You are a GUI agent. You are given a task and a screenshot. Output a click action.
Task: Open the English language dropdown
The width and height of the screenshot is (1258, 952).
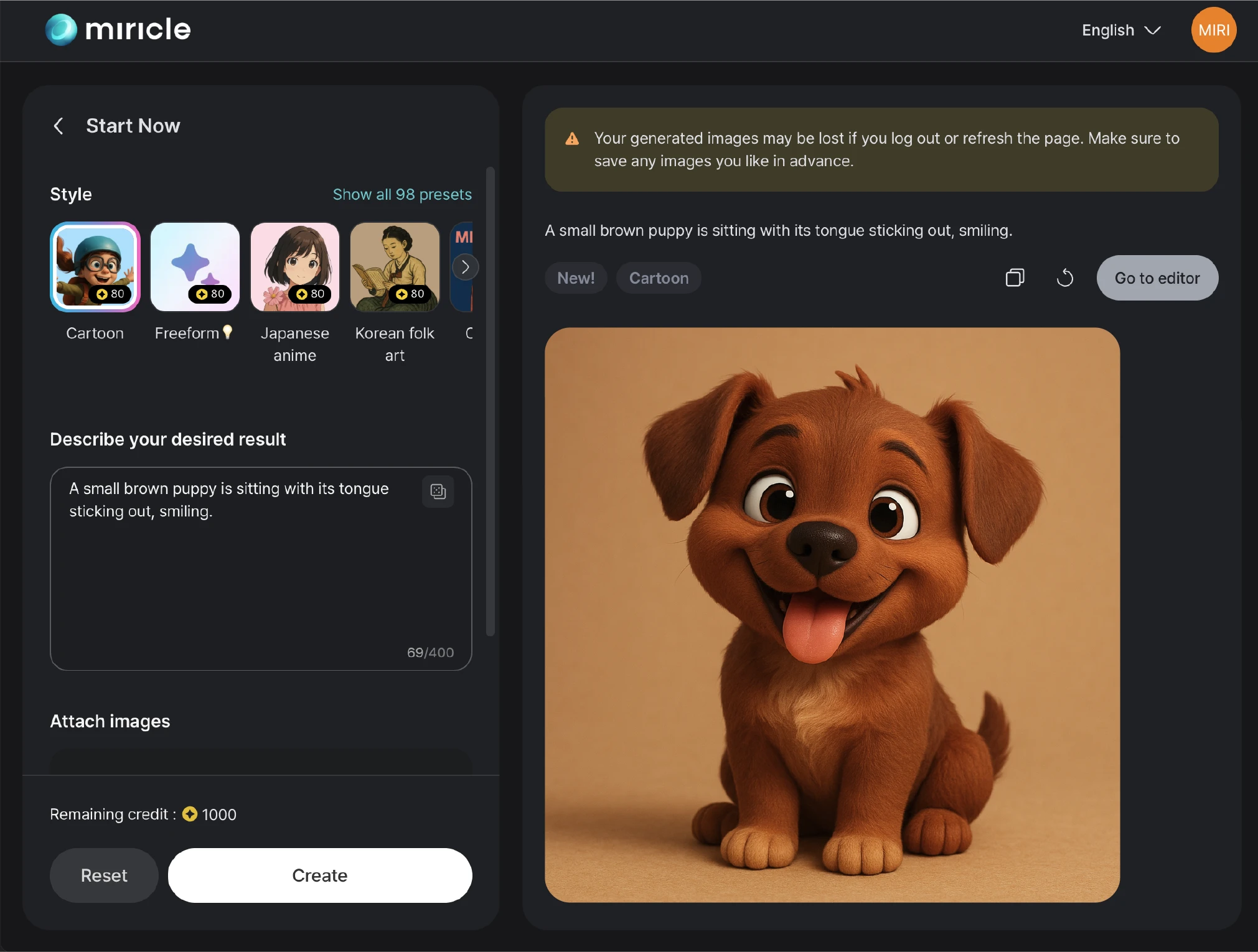(1120, 30)
